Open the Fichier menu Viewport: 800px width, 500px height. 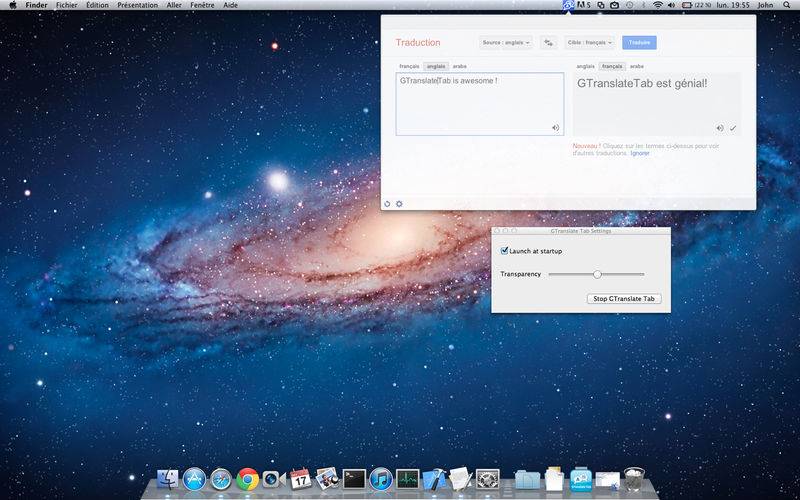[66, 5]
